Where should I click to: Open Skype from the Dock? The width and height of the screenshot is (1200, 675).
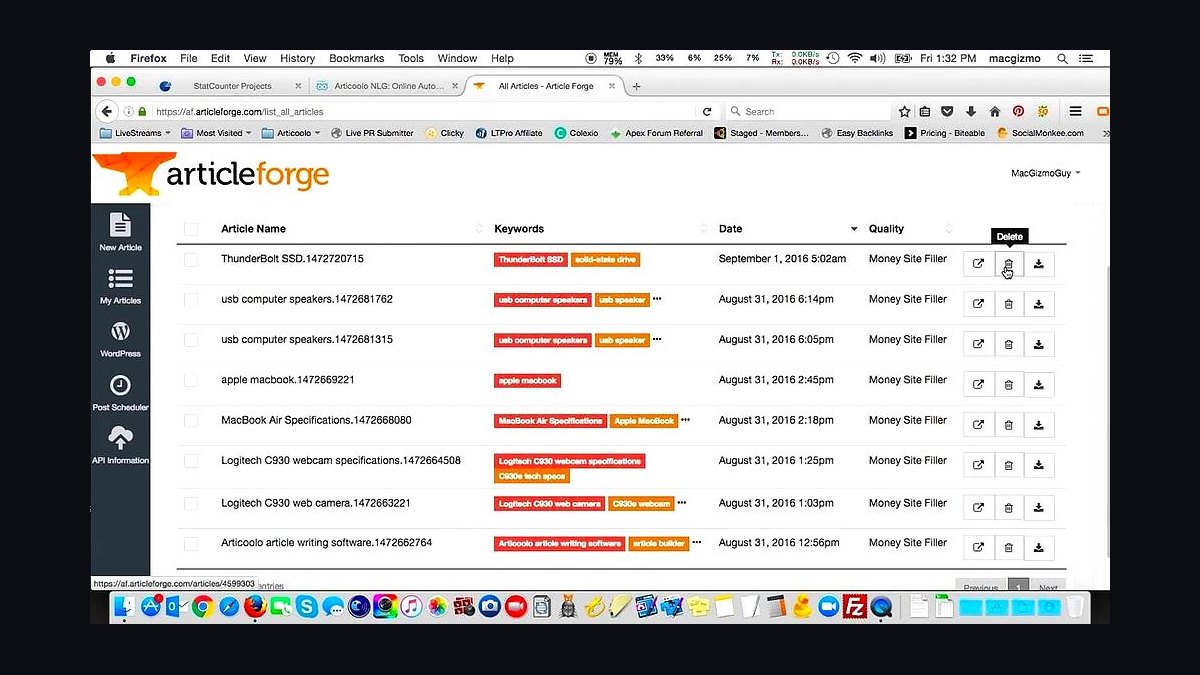click(x=306, y=606)
